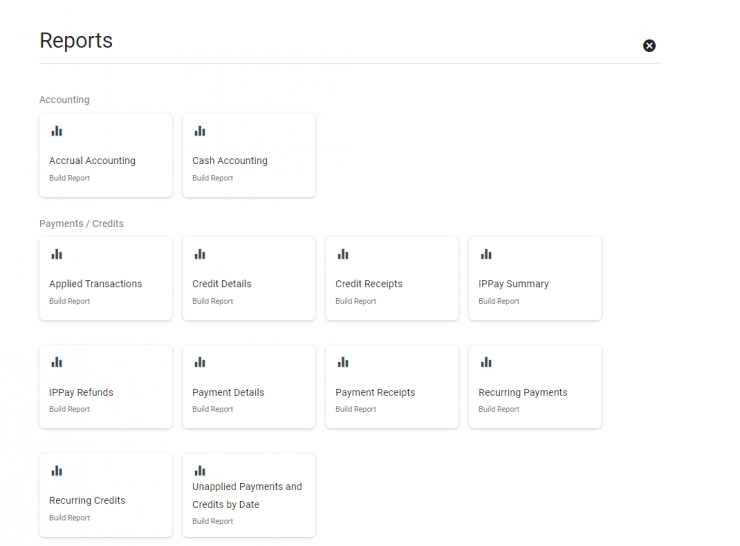740x546 pixels.
Task: Select Build Report under Recurring Payments
Action: [x=499, y=409]
